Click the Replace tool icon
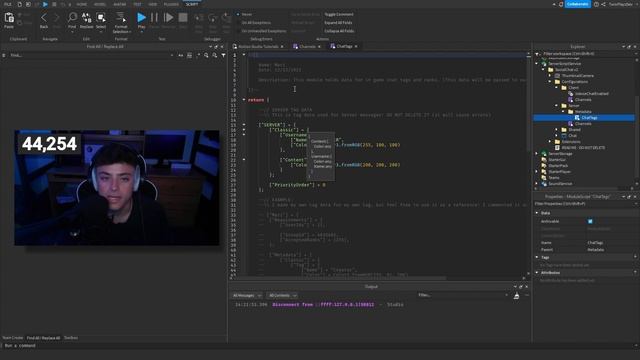Image resolution: width=640 pixels, height=360 pixels. [x=86, y=17]
